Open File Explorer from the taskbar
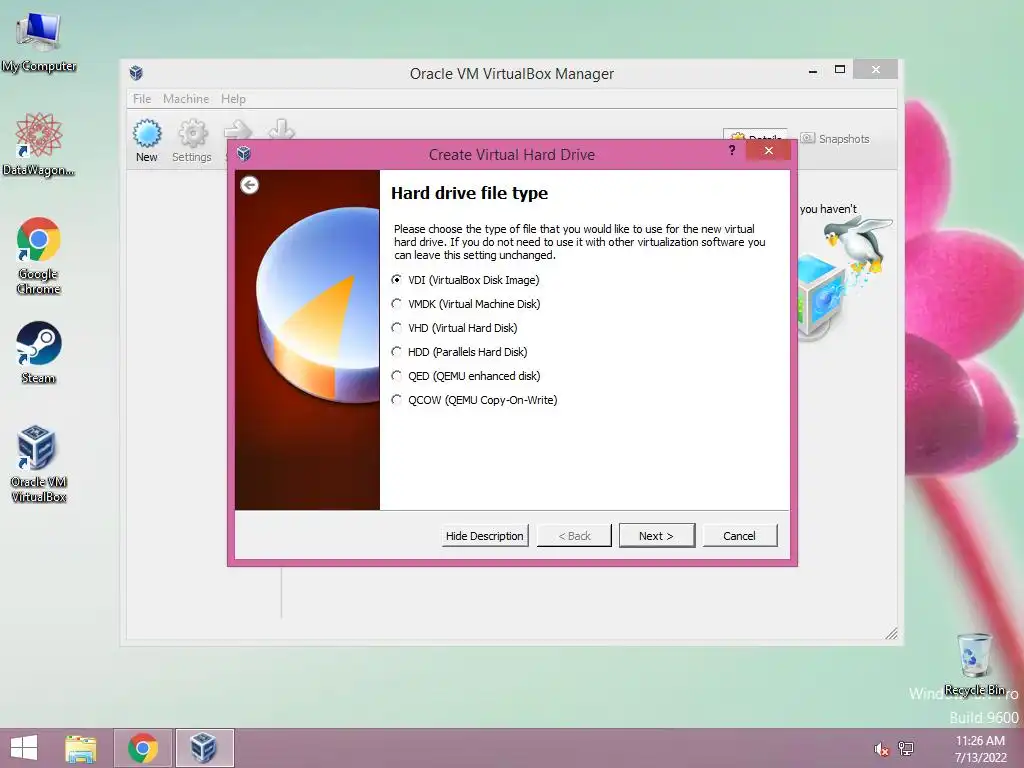This screenshot has width=1024, height=768. click(x=81, y=748)
